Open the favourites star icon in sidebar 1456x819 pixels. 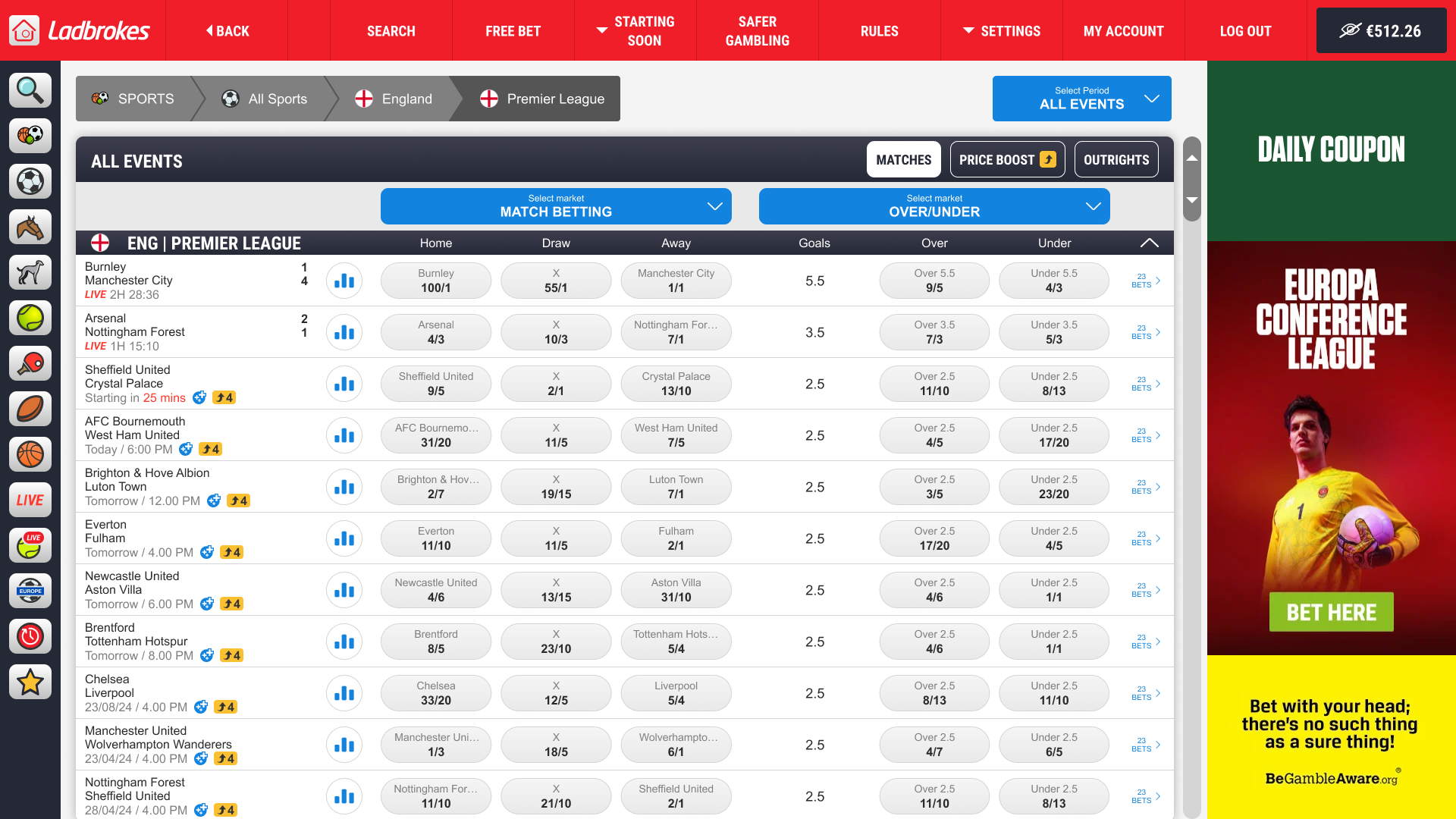click(30, 682)
